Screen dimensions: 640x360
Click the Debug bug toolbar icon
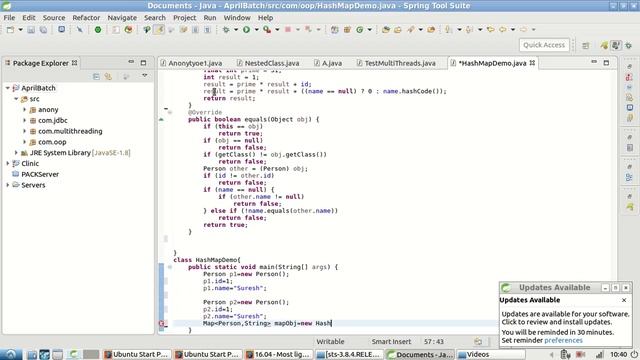[226, 29]
